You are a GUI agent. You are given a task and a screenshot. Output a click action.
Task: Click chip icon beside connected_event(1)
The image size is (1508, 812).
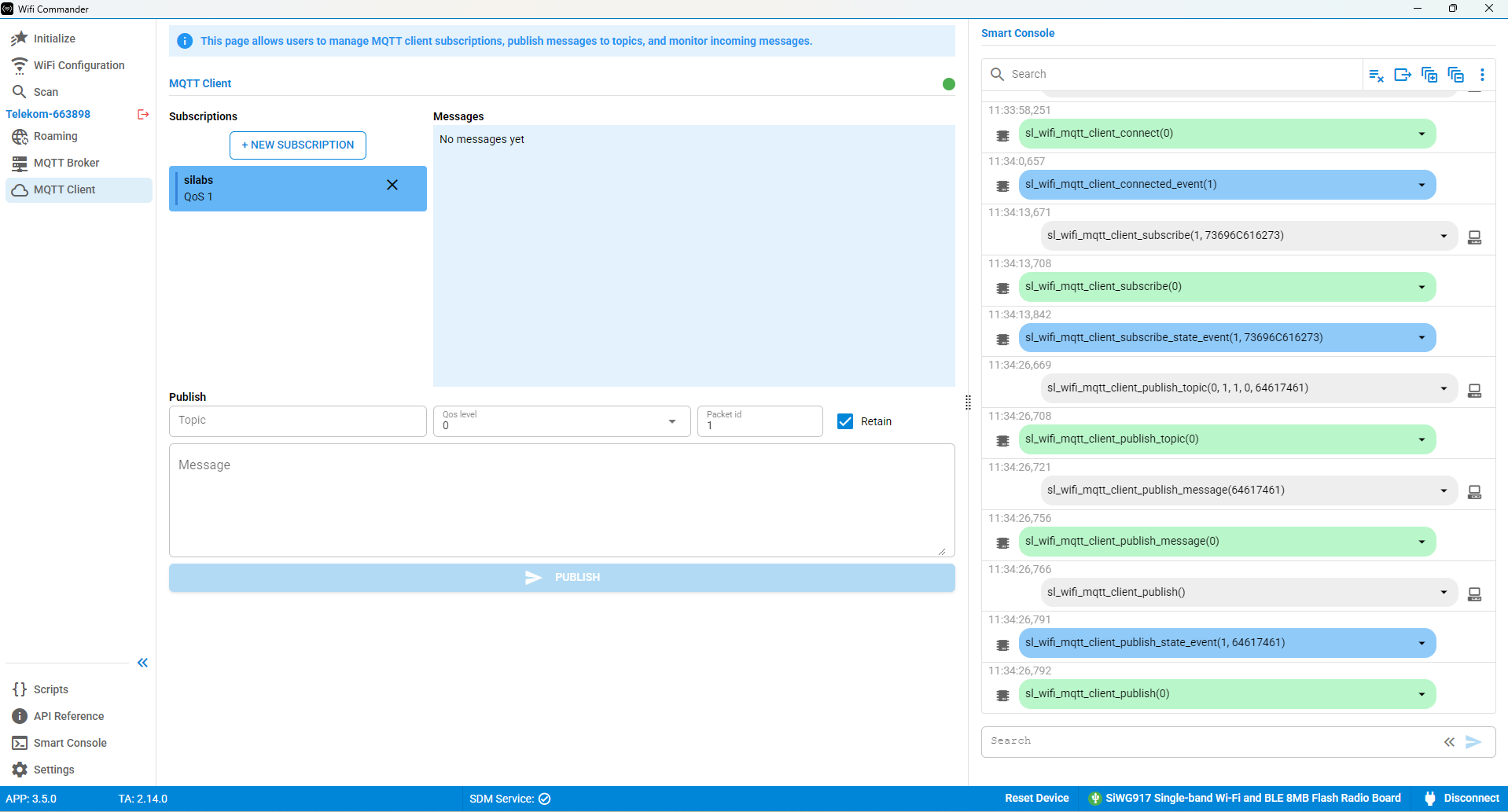click(x=1002, y=186)
